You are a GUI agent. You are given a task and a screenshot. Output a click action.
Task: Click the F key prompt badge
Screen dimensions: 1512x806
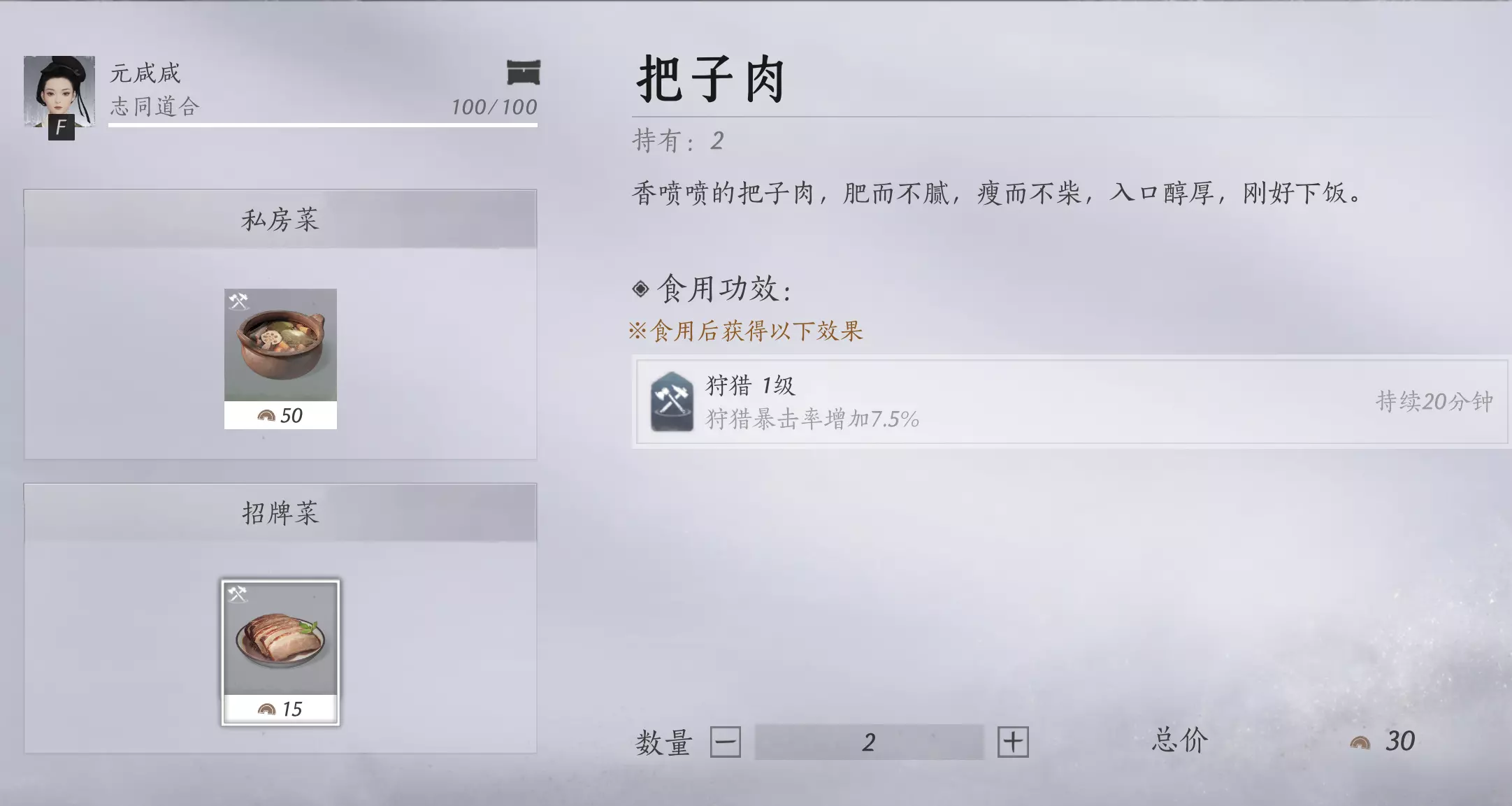tap(62, 128)
